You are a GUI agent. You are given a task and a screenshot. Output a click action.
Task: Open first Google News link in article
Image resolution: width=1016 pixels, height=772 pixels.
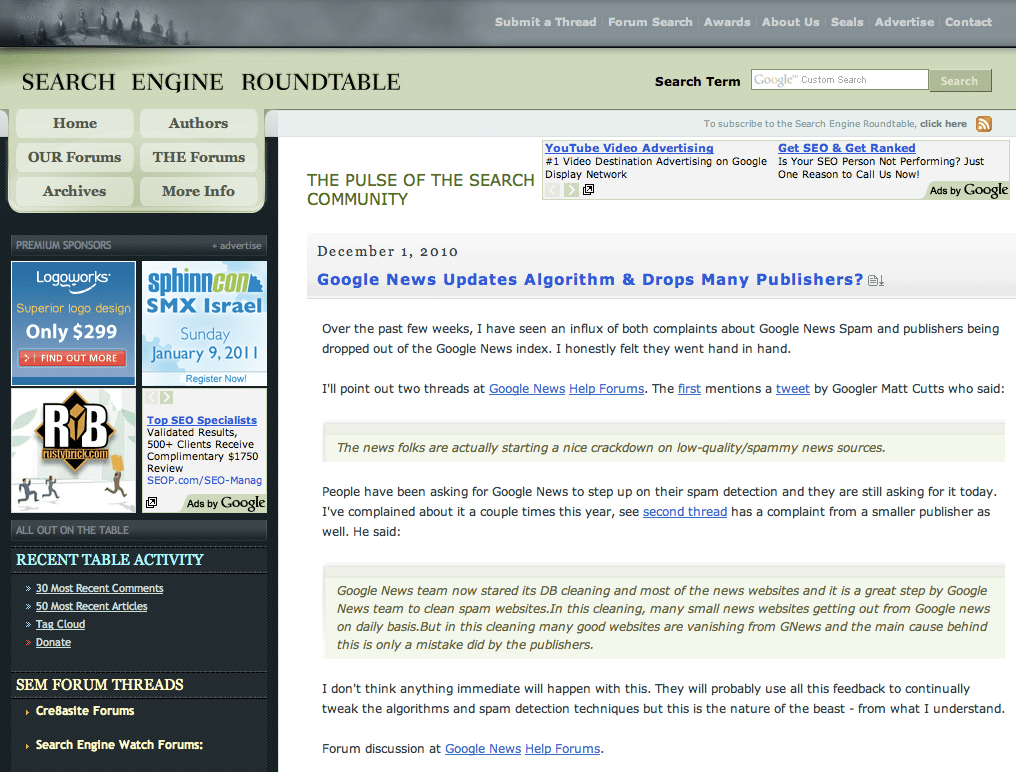click(527, 389)
